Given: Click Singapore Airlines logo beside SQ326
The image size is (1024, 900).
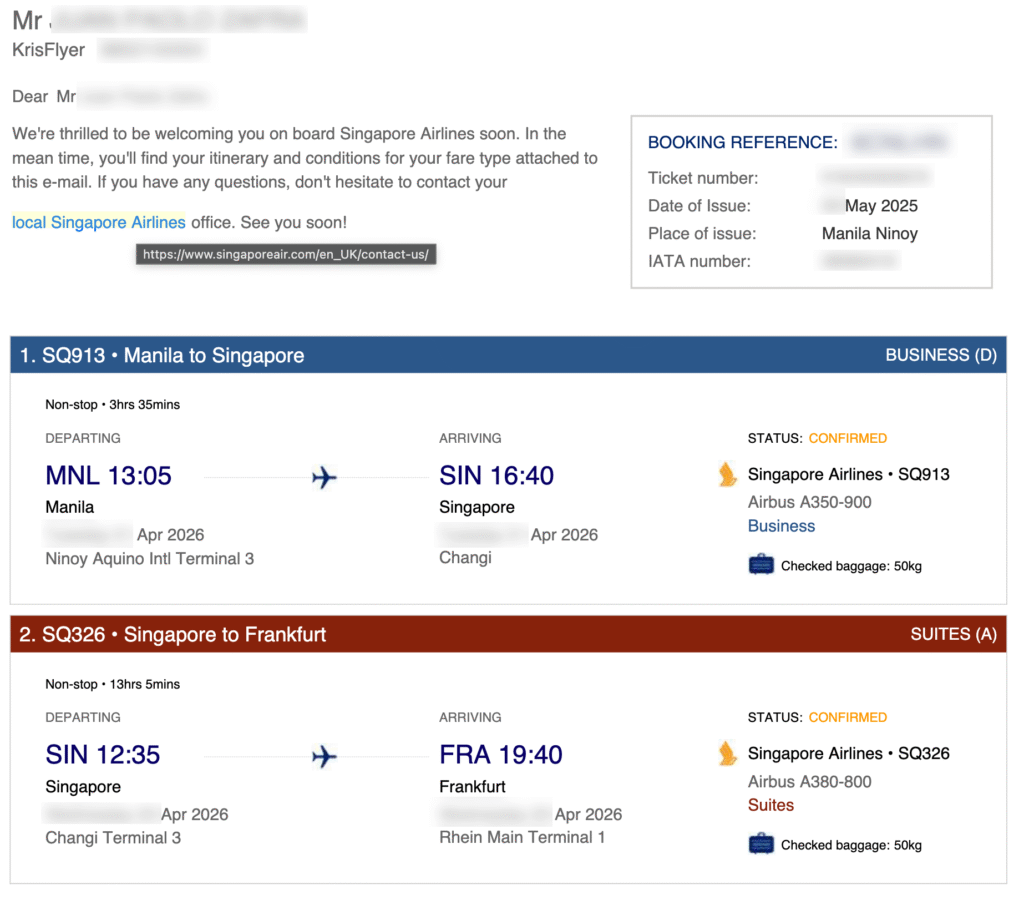Looking at the screenshot, I should point(727,753).
